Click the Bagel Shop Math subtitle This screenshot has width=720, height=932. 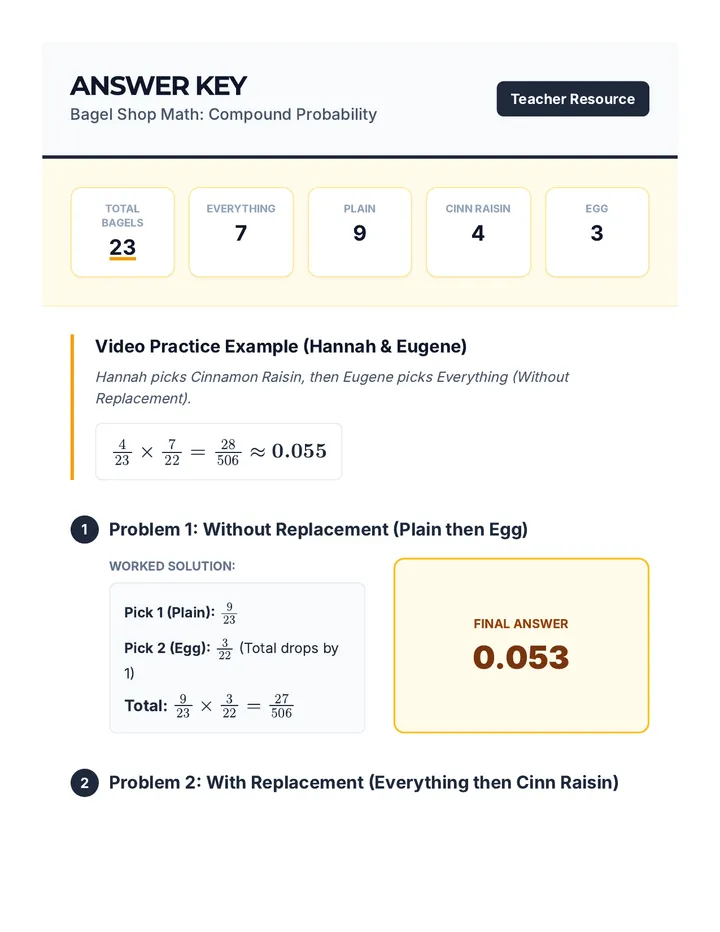(x=224, y=114)
